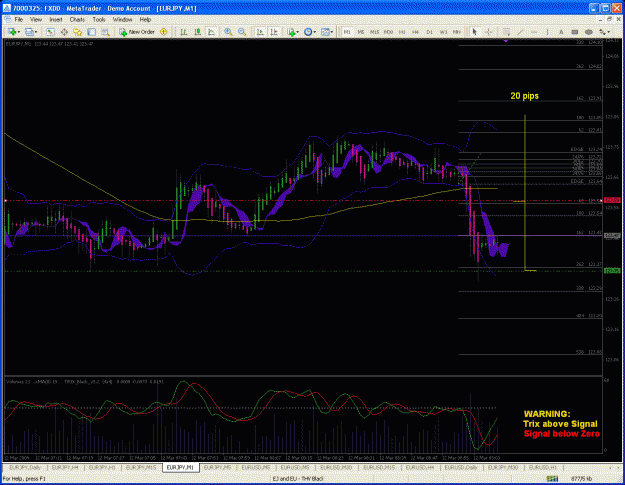This screenshot has height=485, width=625.
Task: Click the Periods clock icon
Action: pyautogui.click(x=308, y=32)
